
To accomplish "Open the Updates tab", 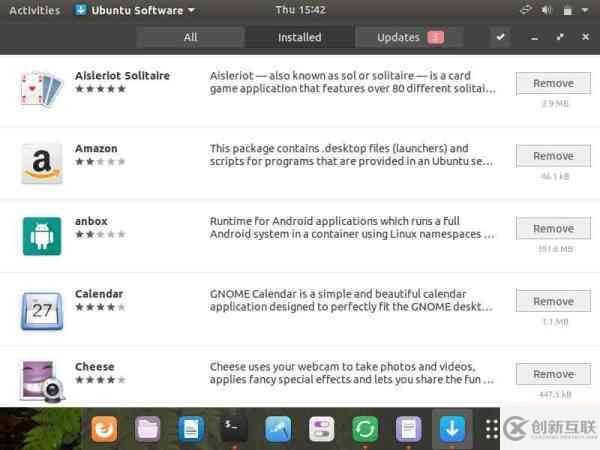I will click(x=409, y=37).
